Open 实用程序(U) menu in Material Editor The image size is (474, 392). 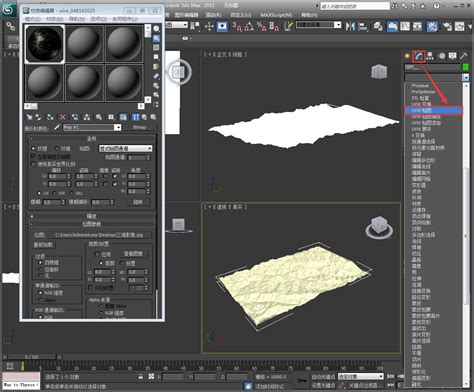click(x=125, y=19)
